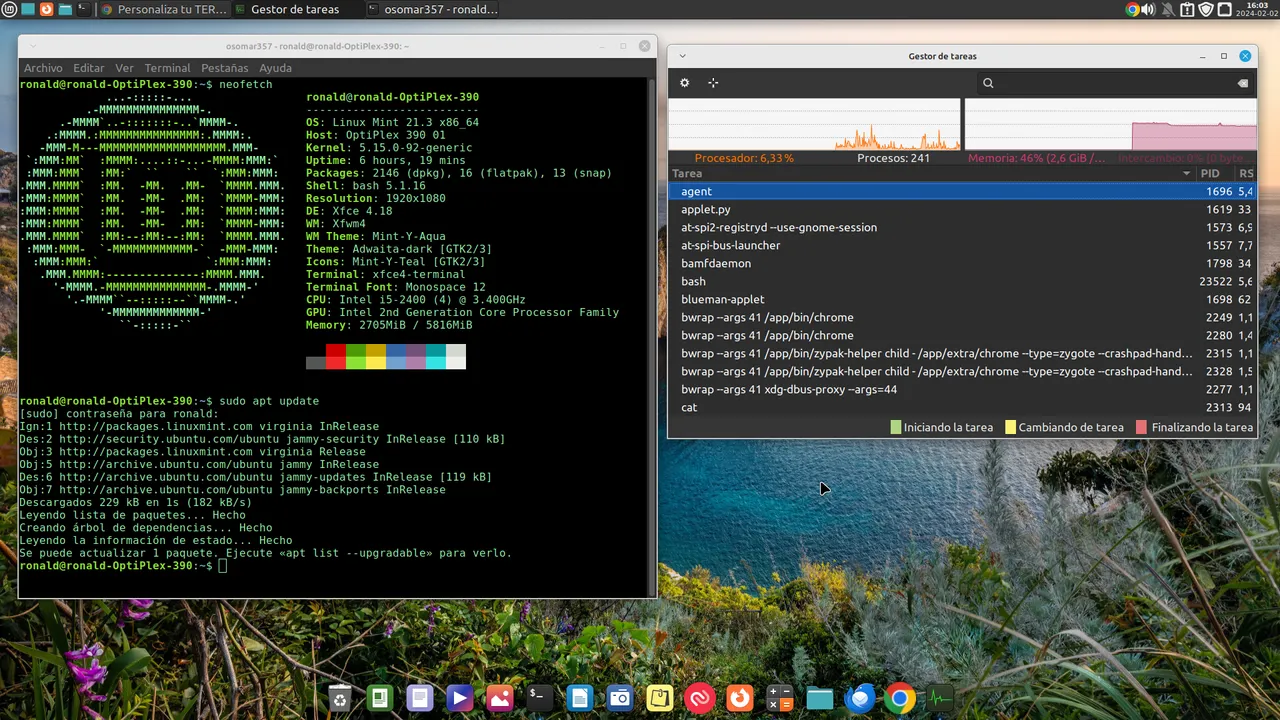Click the Procesos: 241 label
The width and height of the screenshot is (1280, 720).
[x=893, y=158]
